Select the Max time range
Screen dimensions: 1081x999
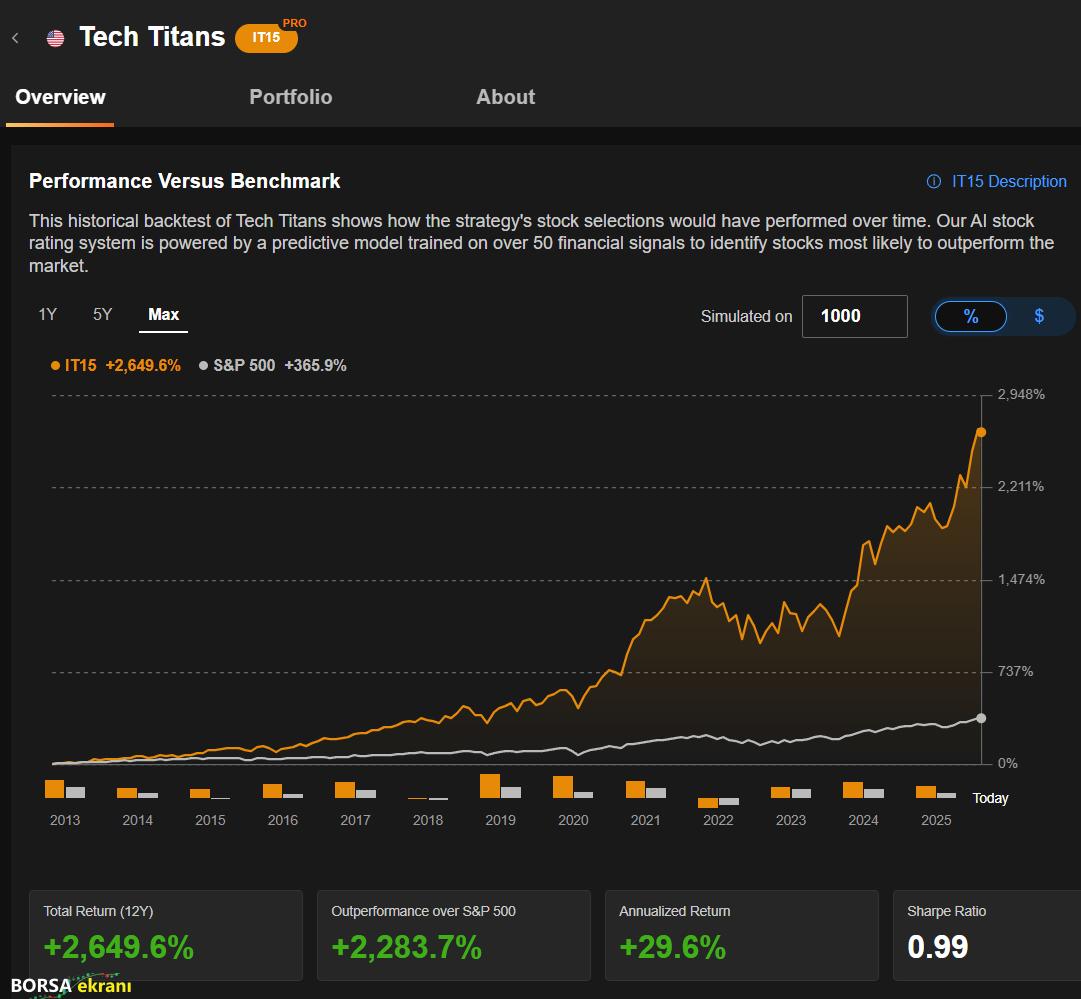tap(163, 315)
